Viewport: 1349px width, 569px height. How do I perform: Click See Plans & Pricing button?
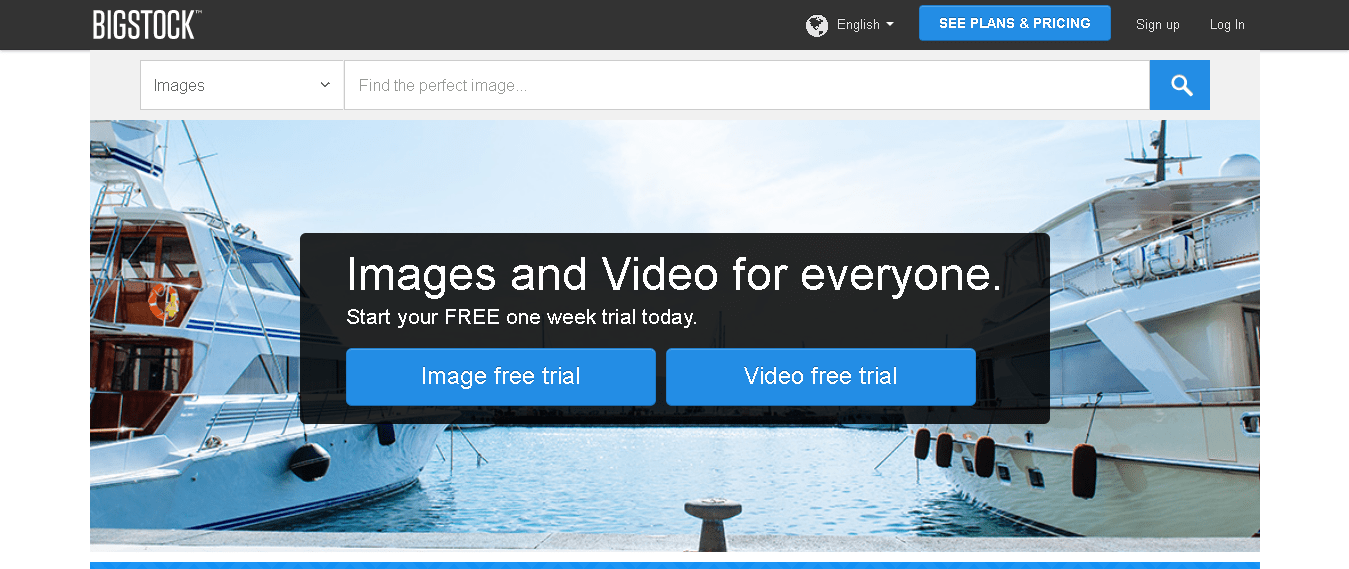(x=1015, y=23)
